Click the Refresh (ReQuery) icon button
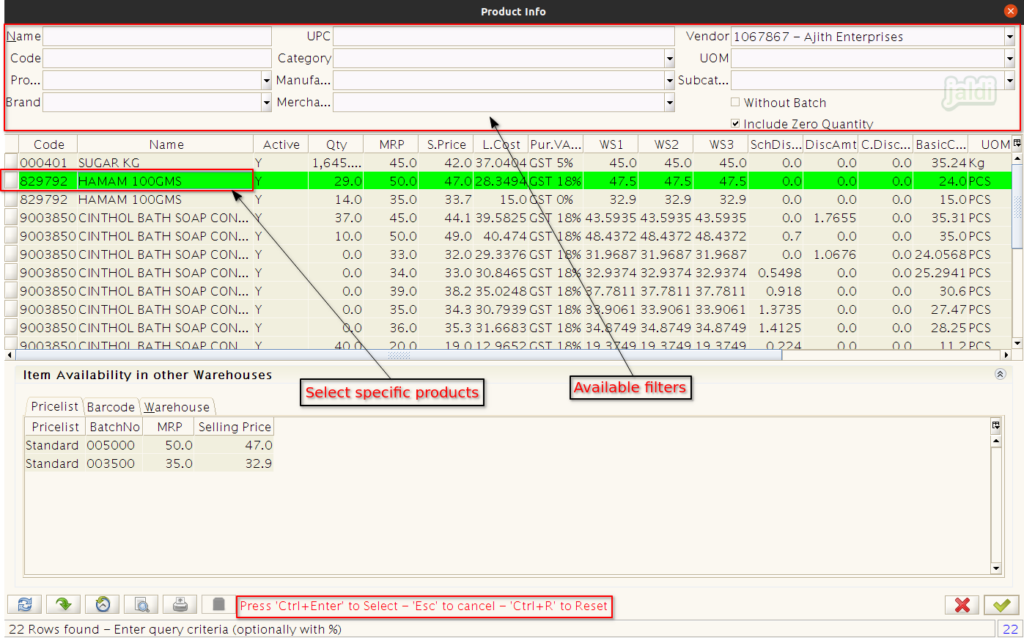This screenshot has width=1024, height=638. pos(24,605)
